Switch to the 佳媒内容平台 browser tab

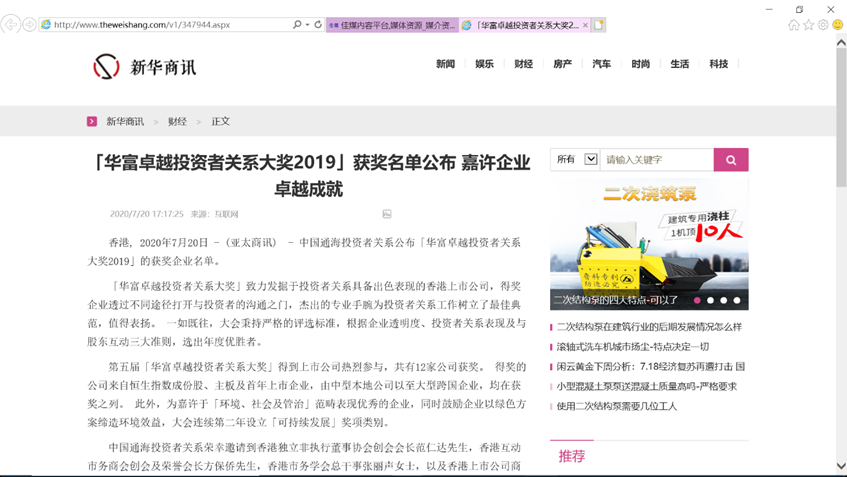(392, 25)
